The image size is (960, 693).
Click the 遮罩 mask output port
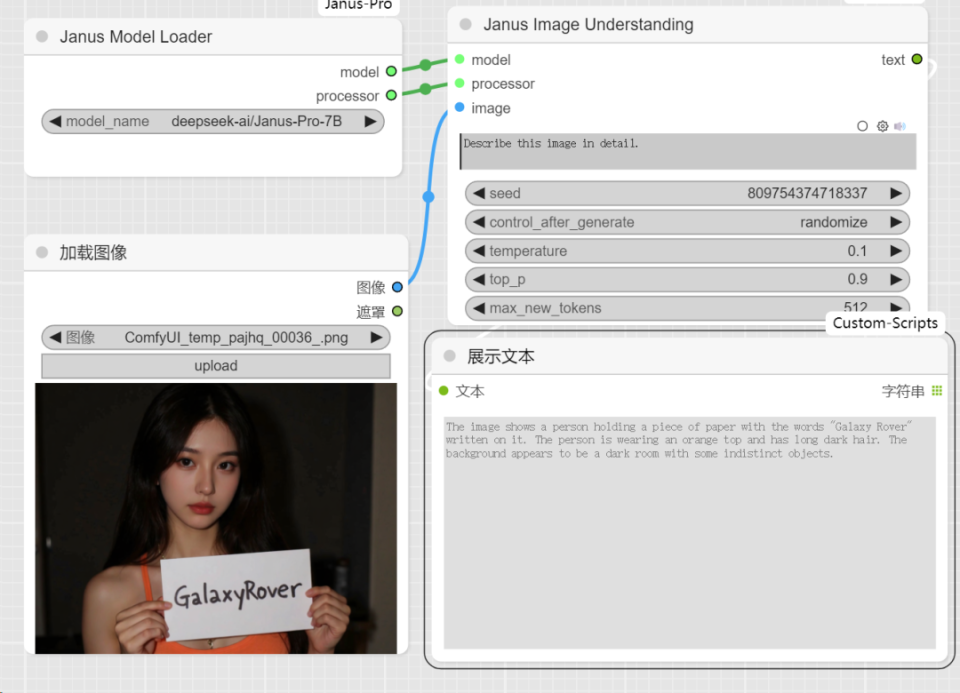pyautogui.click(x=397, y=312)
